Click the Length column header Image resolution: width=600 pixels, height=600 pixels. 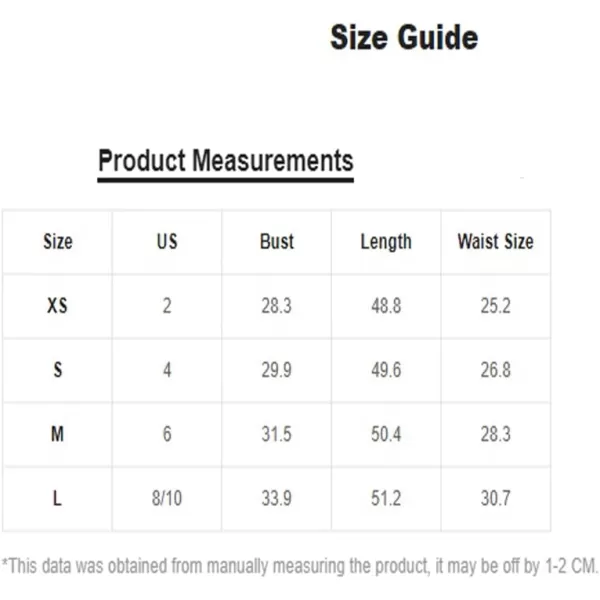386,242
